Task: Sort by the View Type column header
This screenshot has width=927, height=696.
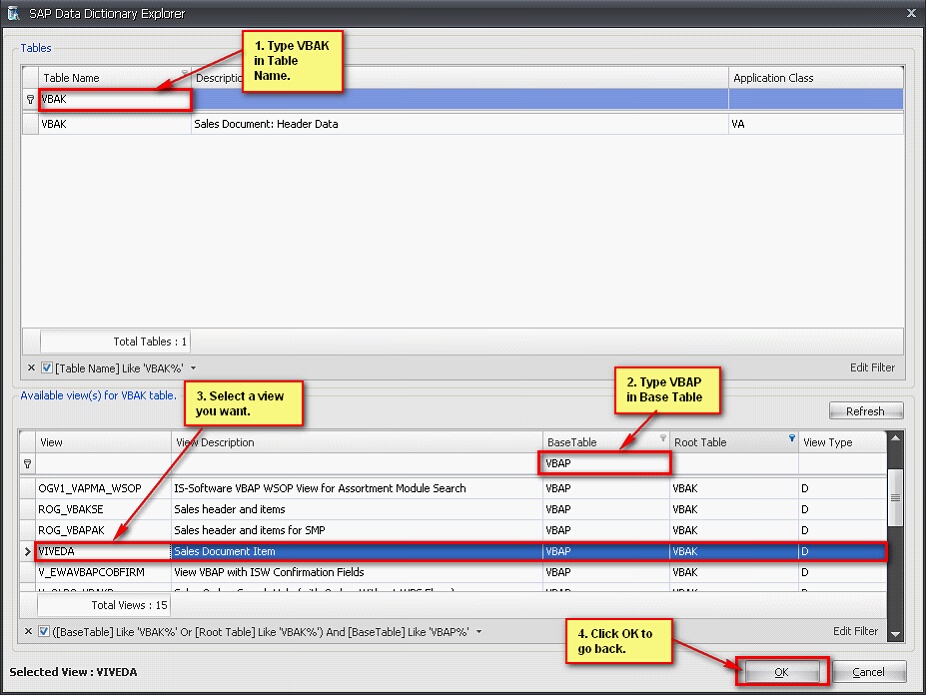Action: pos(842,442)
